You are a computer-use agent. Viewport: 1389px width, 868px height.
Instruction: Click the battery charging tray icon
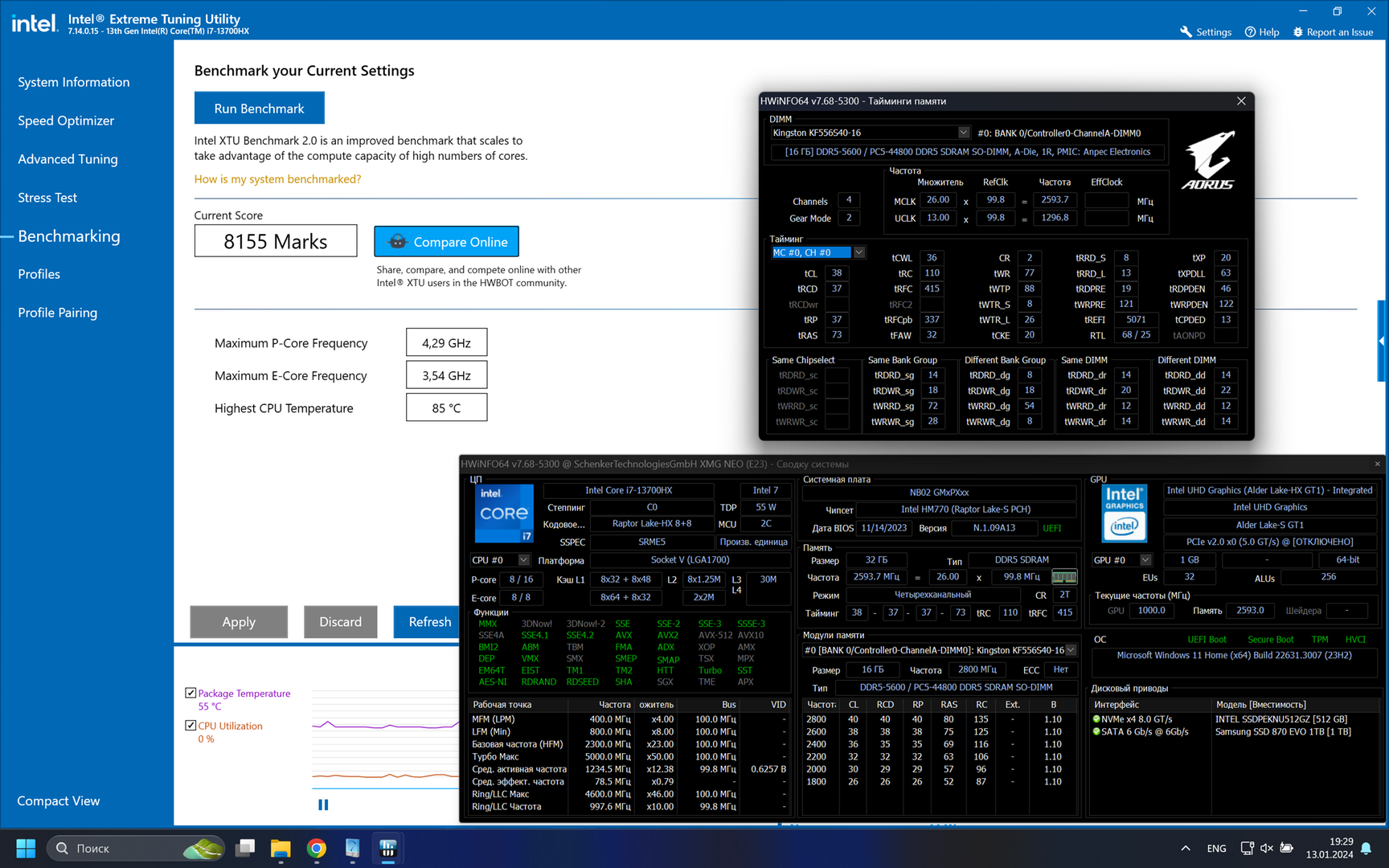tap(1287, 848)
